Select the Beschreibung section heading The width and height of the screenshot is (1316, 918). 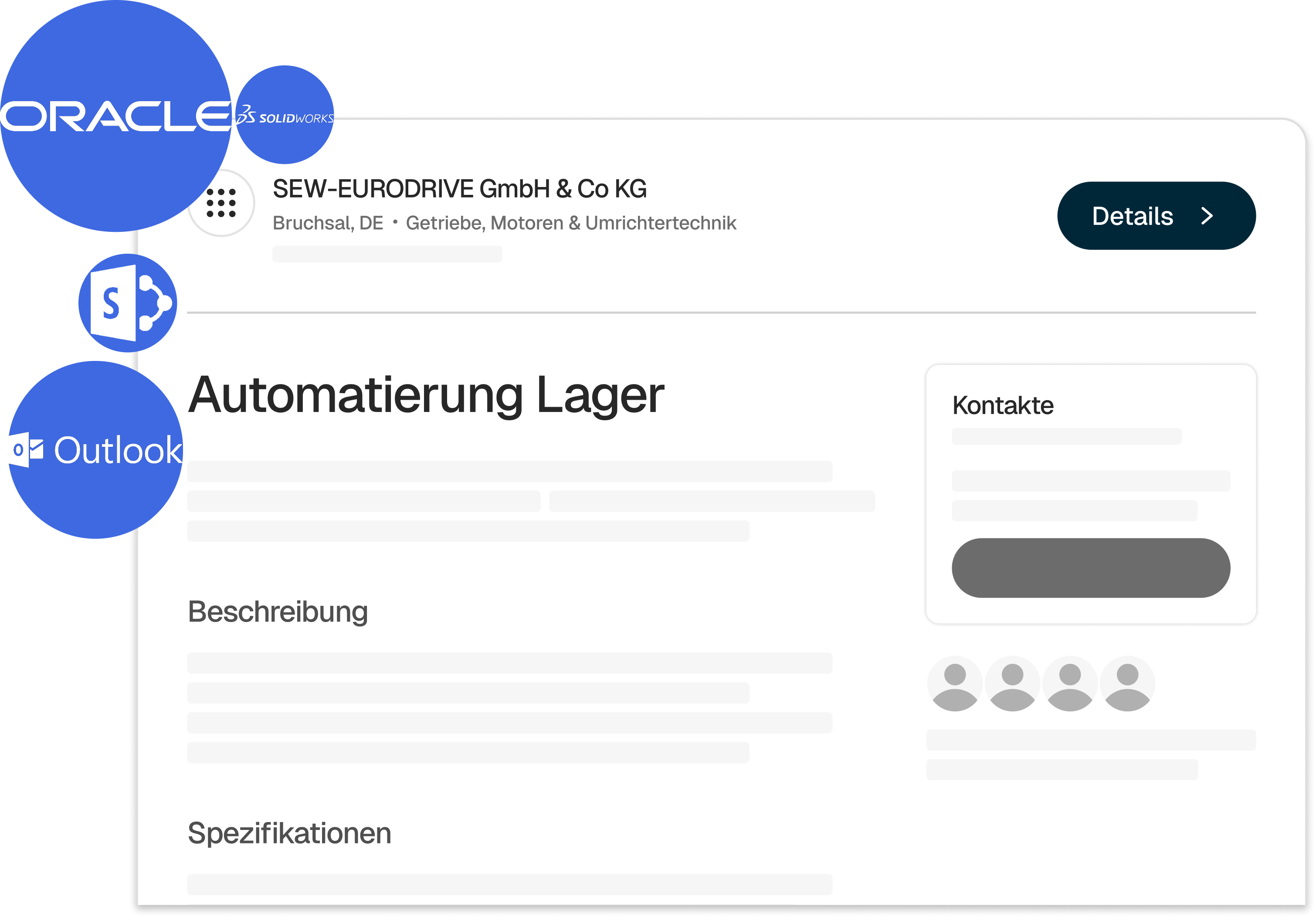pos(278,612)
